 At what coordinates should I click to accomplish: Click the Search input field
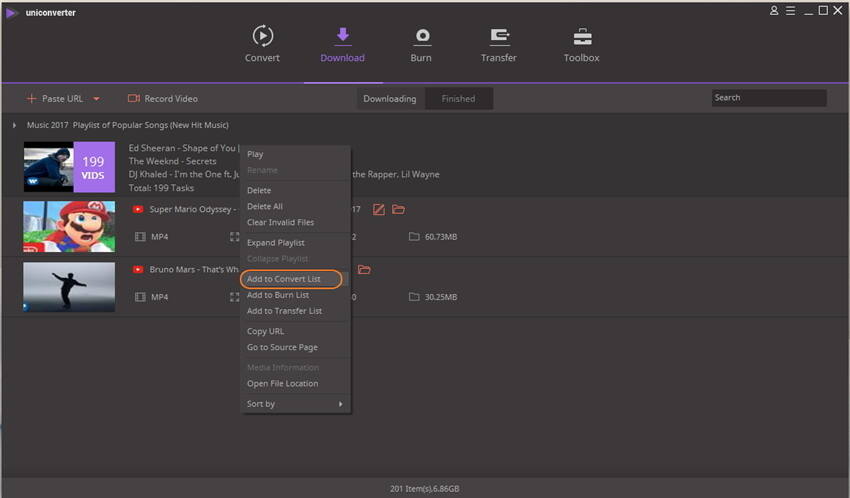click(769, 98)
